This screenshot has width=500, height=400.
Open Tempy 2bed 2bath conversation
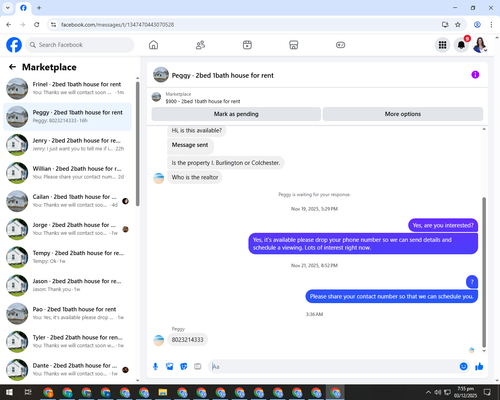click(x=67, y=257)
